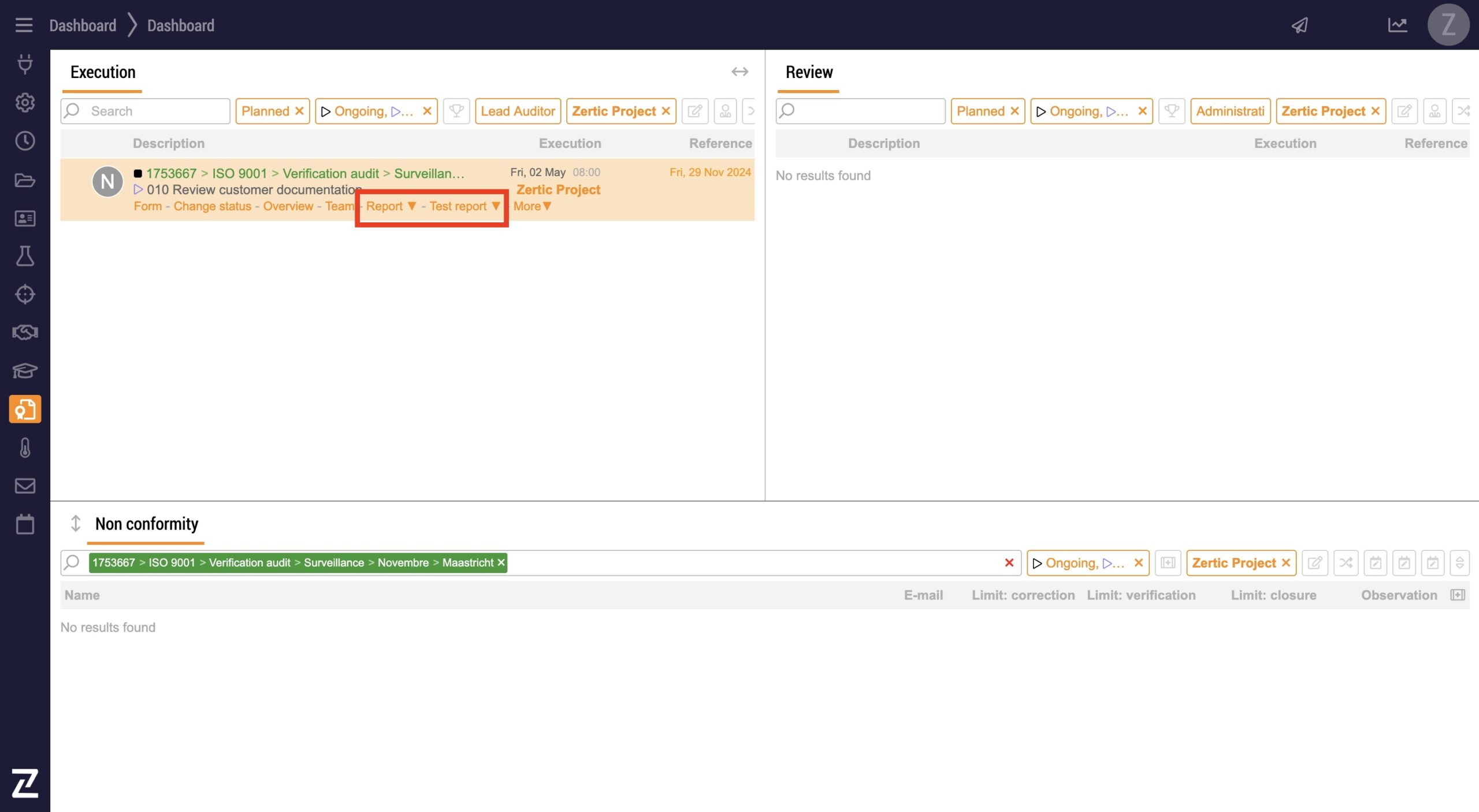
Task: Open the graduation cap training icon
Action: pyautogui.click(x=25, y=370)
